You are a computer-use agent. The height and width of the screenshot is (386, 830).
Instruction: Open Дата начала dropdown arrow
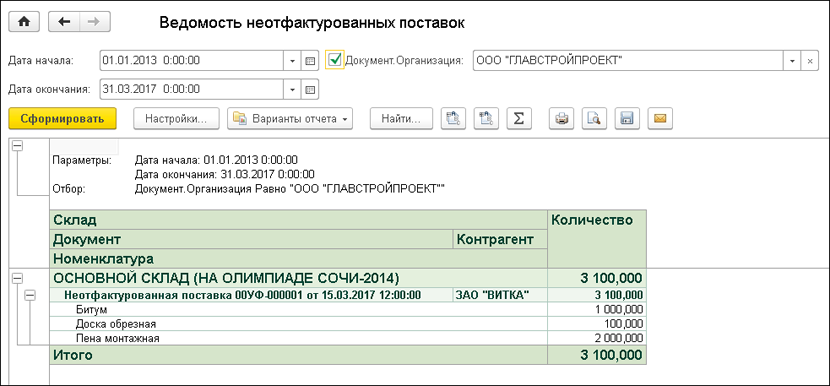point(293,61)
